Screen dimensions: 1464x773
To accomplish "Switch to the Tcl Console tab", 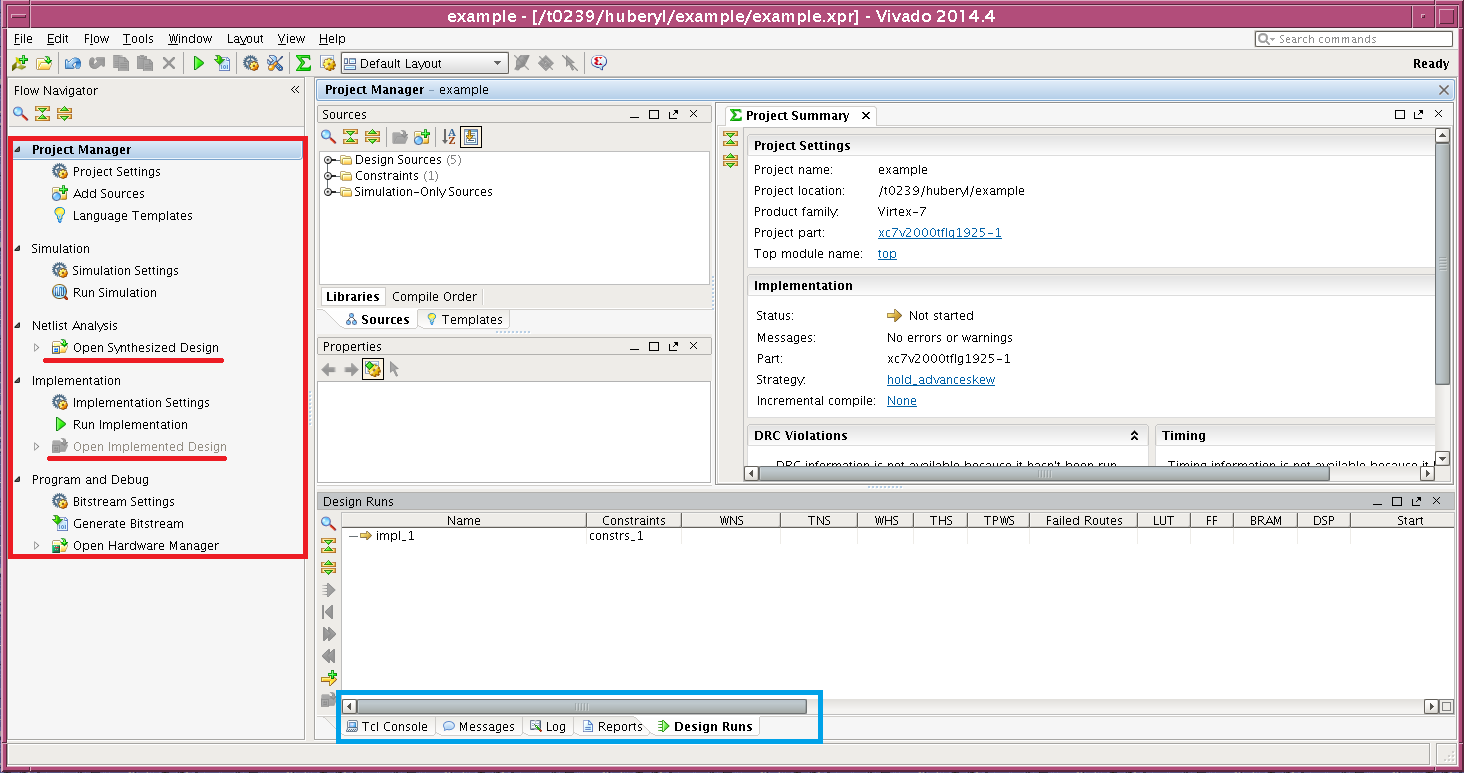I will click(387, 727).
